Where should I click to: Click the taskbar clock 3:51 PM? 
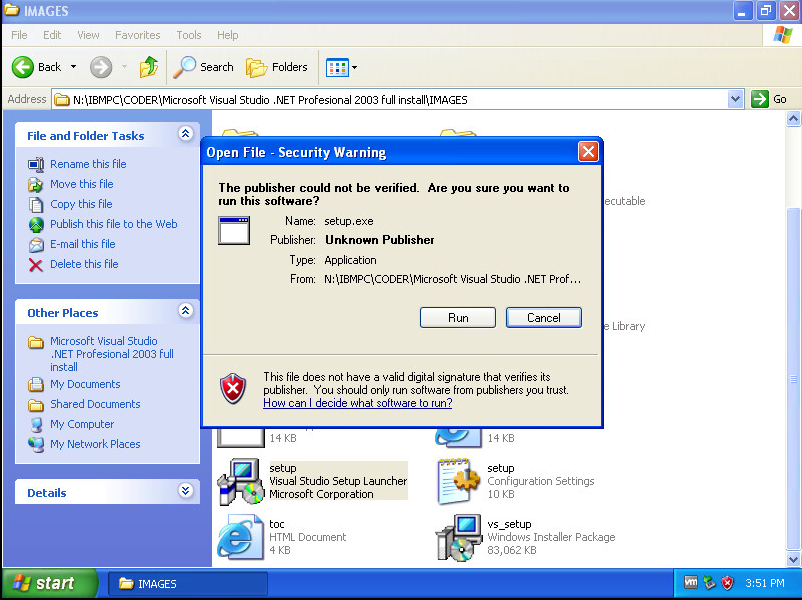(x=764, y=583)
